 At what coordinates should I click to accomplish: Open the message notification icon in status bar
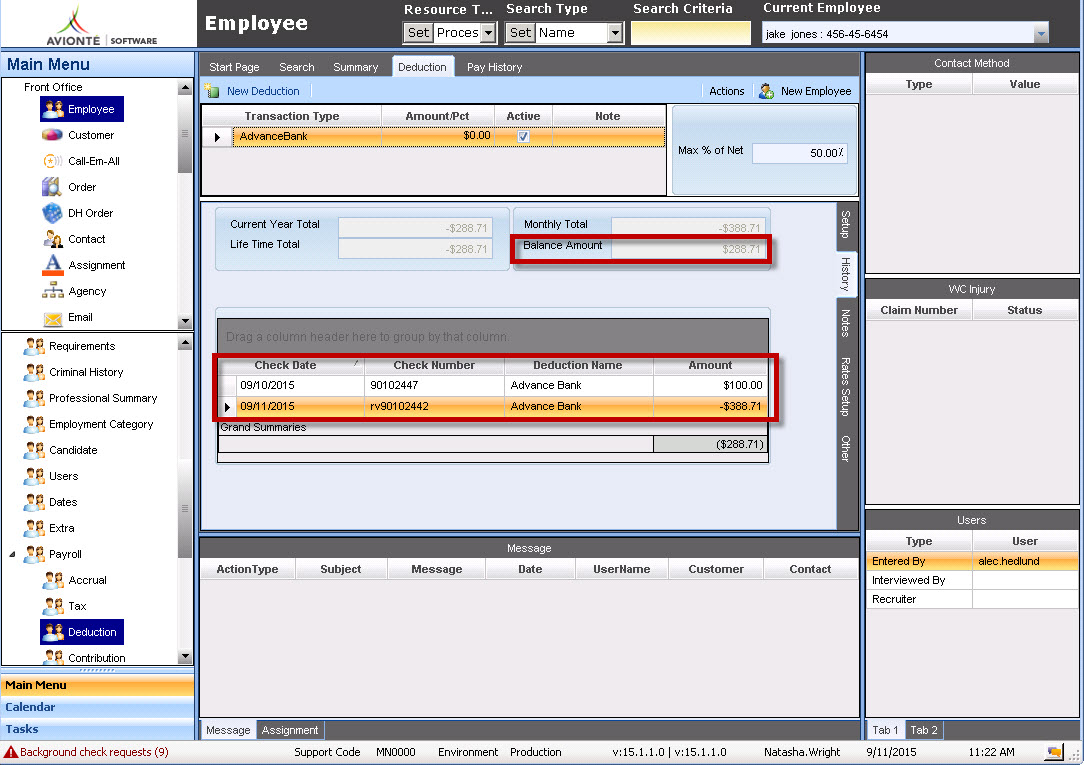1054,752
